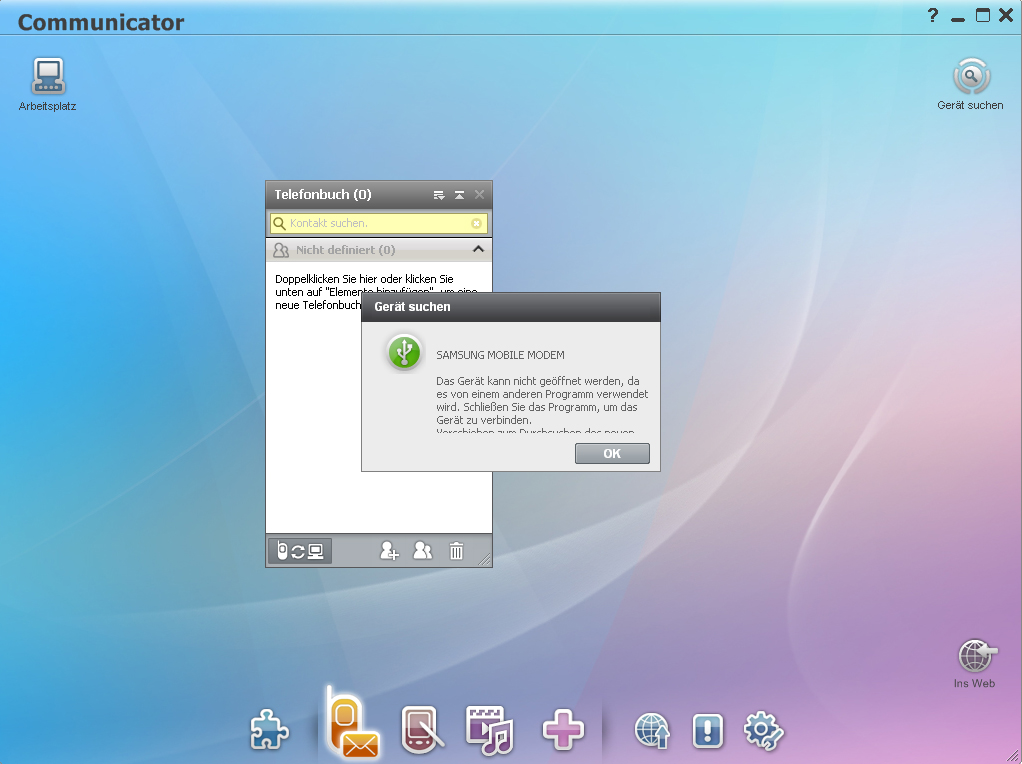Viewport: 1022px width, 764px height.
Task: Close the Telefonbuch panel
Action: point(479,194)
